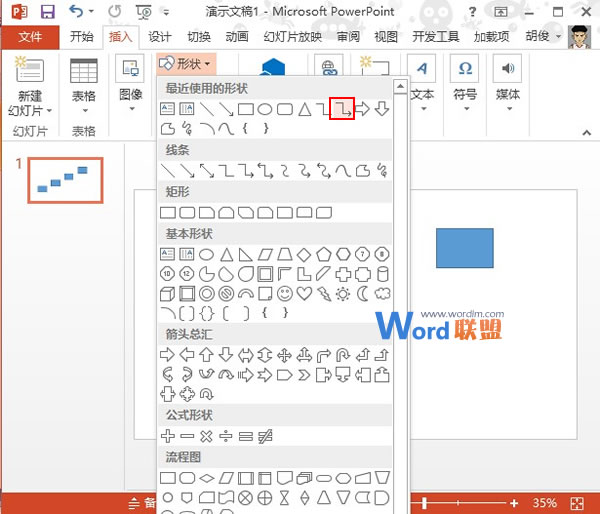Viewport: 600px width, 514px height.
Task: Insert the heart shape
Action: pyautogui.click(x=304, y=294)
